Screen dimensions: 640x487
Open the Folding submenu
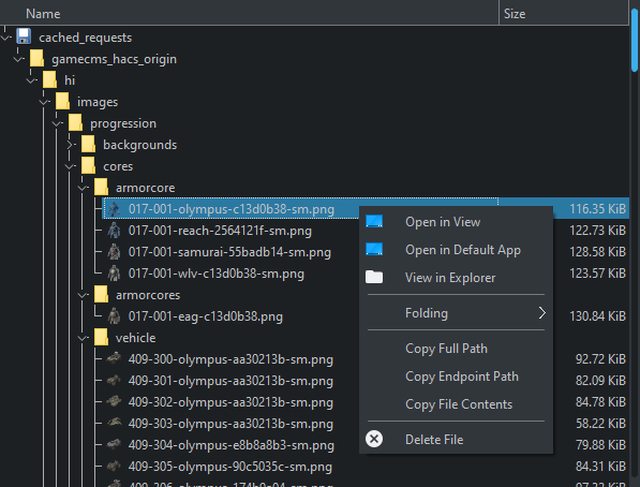point(456,313)
